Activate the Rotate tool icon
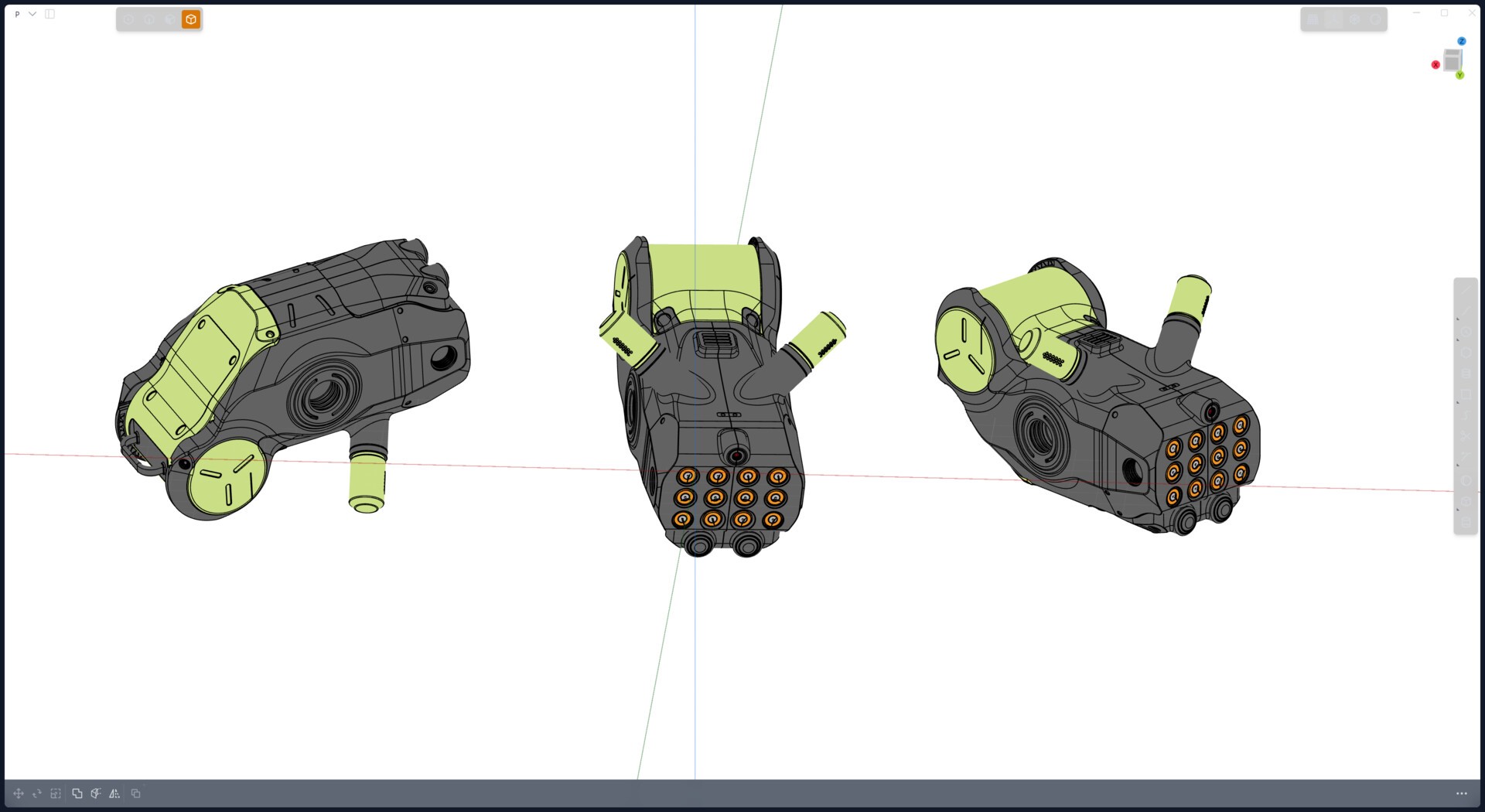The height and width of the screenshot is (812, 1485). [x=37, y=793]
